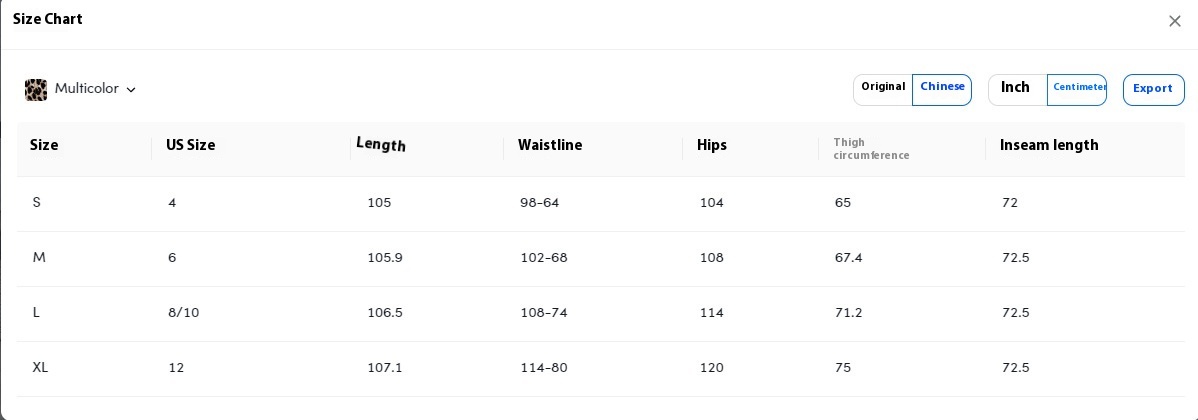1198x420 pixels.
Task: Select the Chinese size standard
Action: [942, 88]
